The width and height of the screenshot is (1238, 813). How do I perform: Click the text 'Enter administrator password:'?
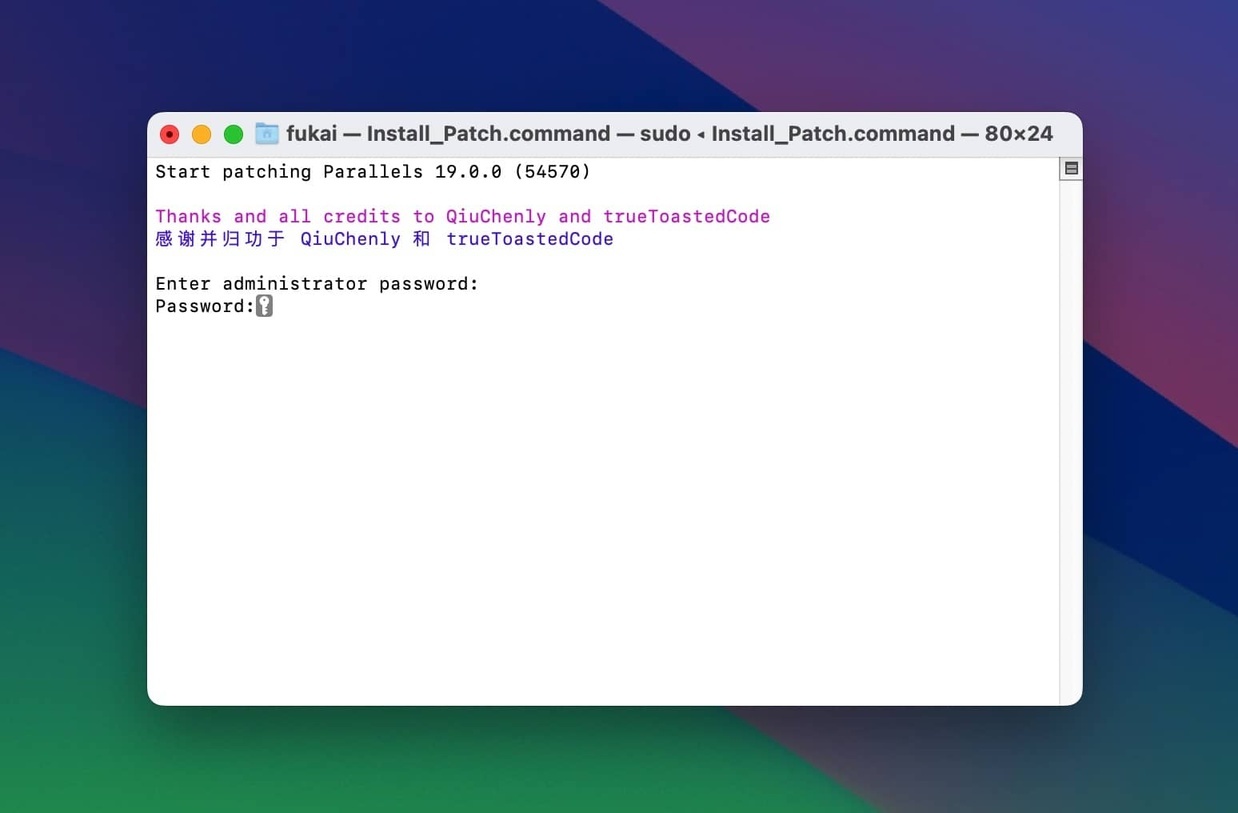coord(317,284)
